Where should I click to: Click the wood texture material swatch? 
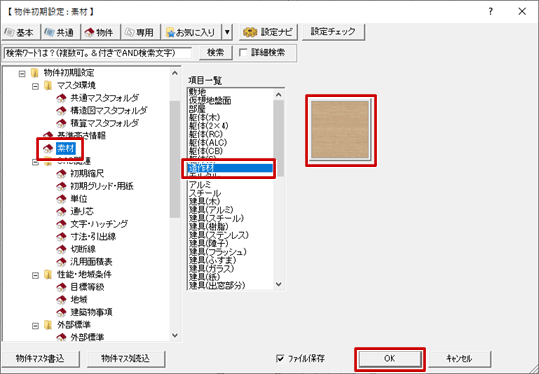pyautogui.click(x=340, y=129)
